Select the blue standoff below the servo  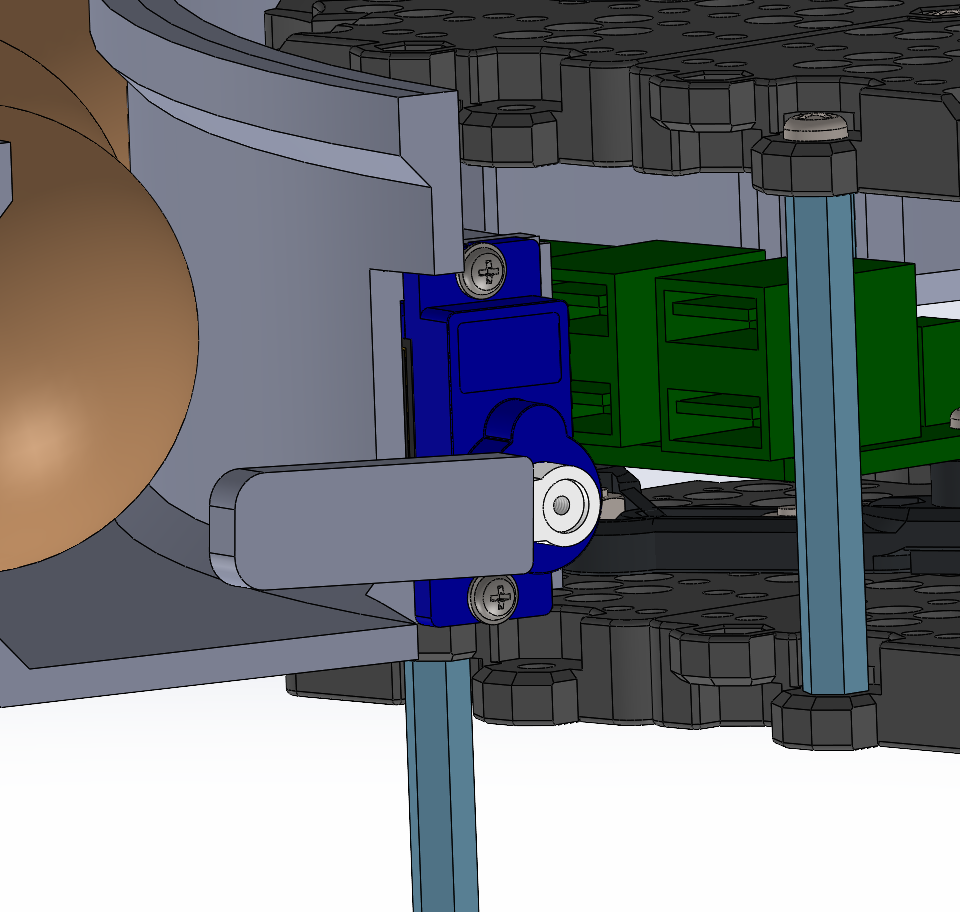(x=442, y=780)
